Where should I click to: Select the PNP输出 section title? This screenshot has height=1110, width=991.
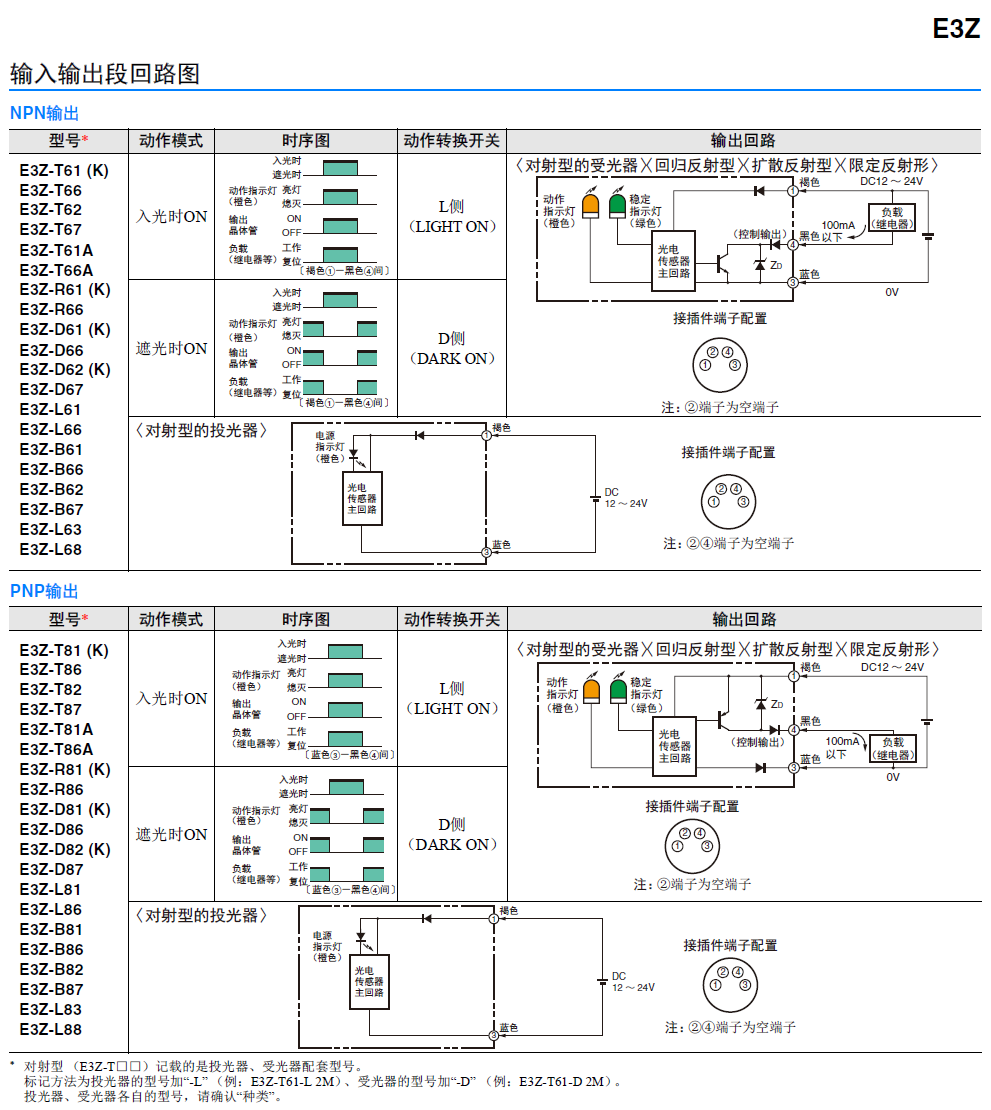(x=45, y=591)
